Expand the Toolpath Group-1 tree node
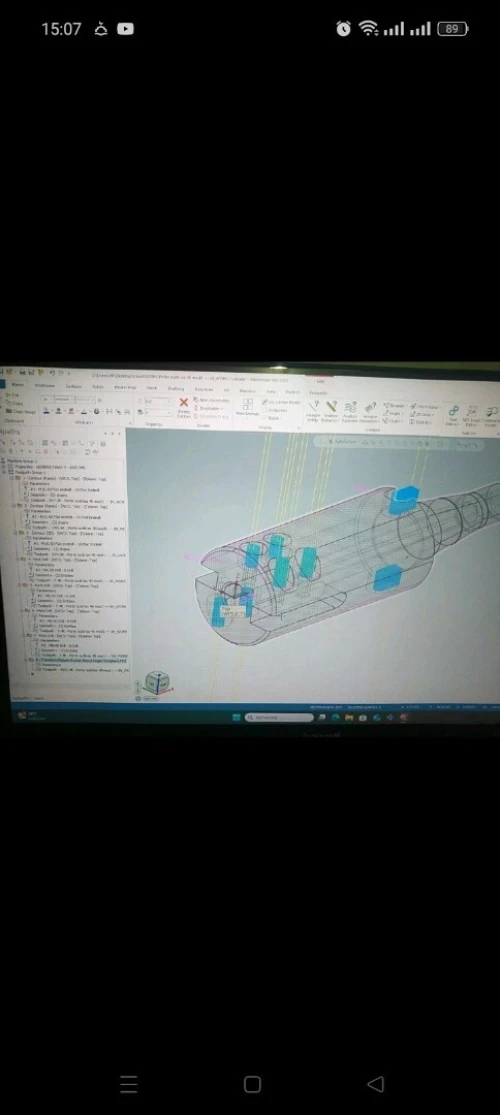This screenshot has height=1115, width=500. click(6, 472)
